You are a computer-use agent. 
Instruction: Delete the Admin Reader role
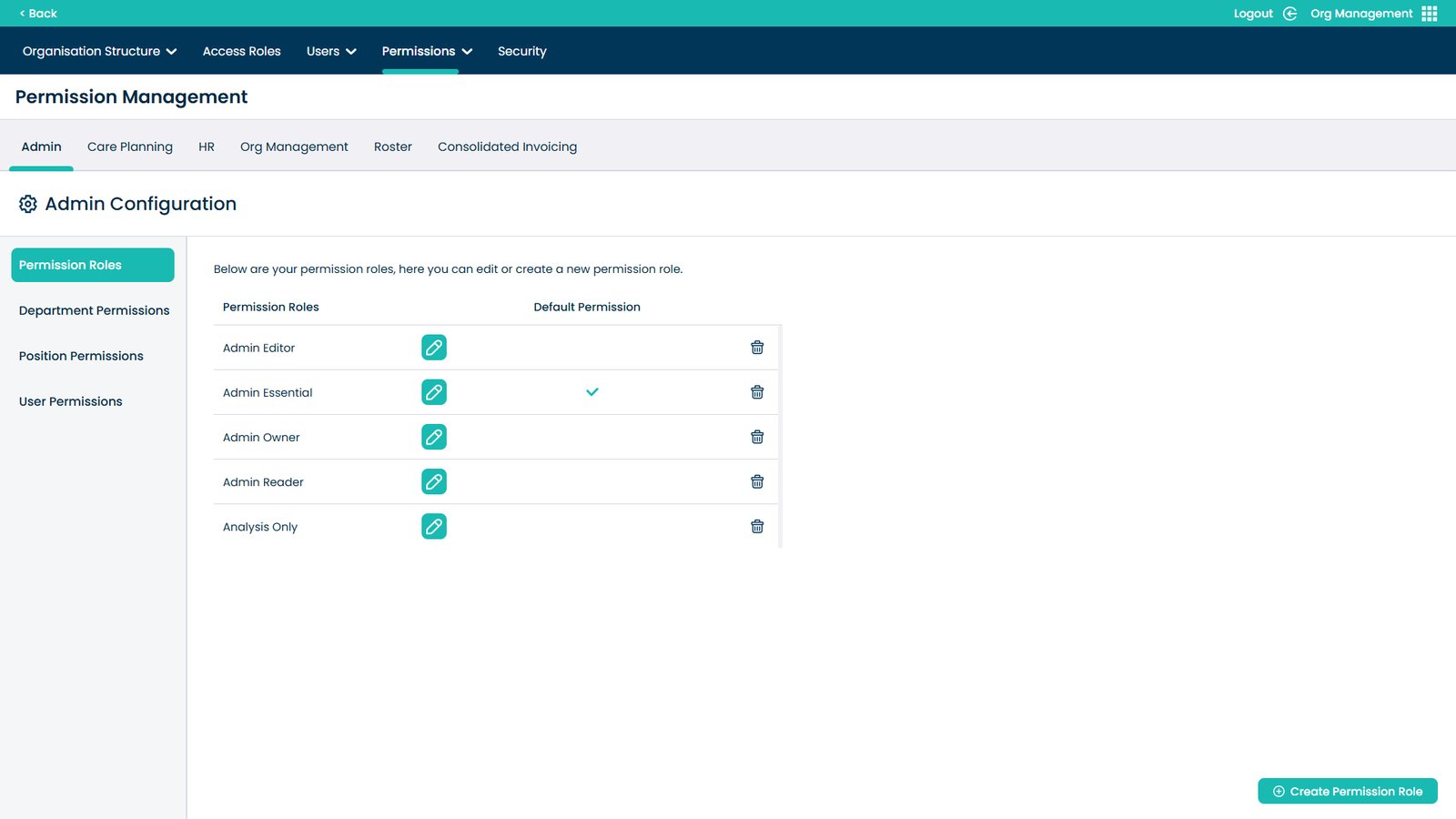tap(756, 482)
